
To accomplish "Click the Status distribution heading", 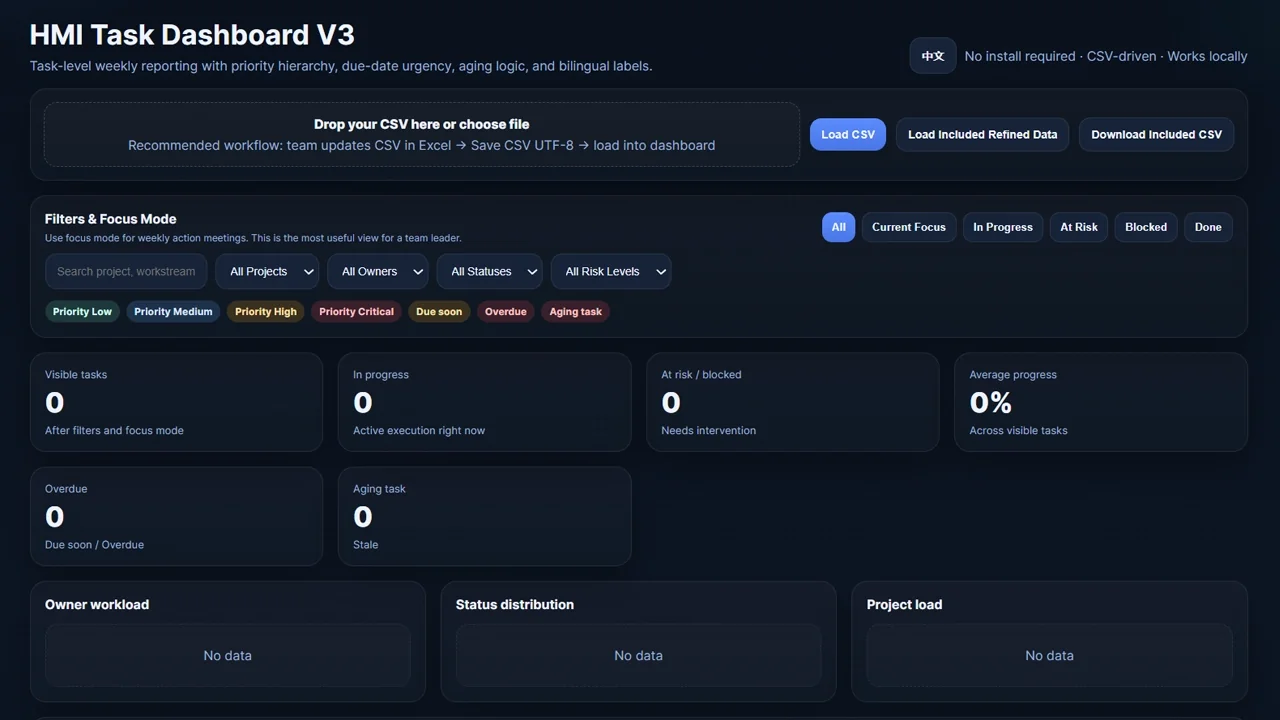I will (x=515, y=605).
